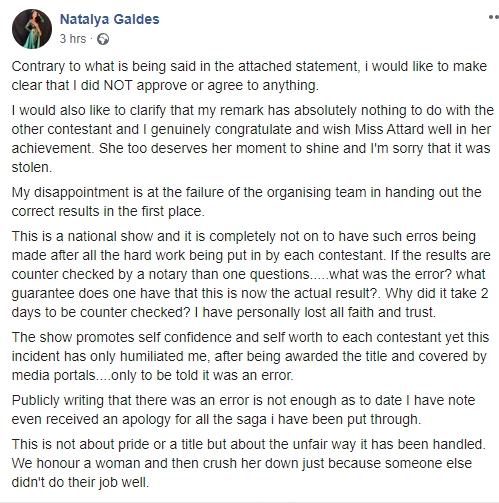The image size is (499, 503).
Task: Click the paragraph starting 'This is not about pride'
Action: (249, 464)
